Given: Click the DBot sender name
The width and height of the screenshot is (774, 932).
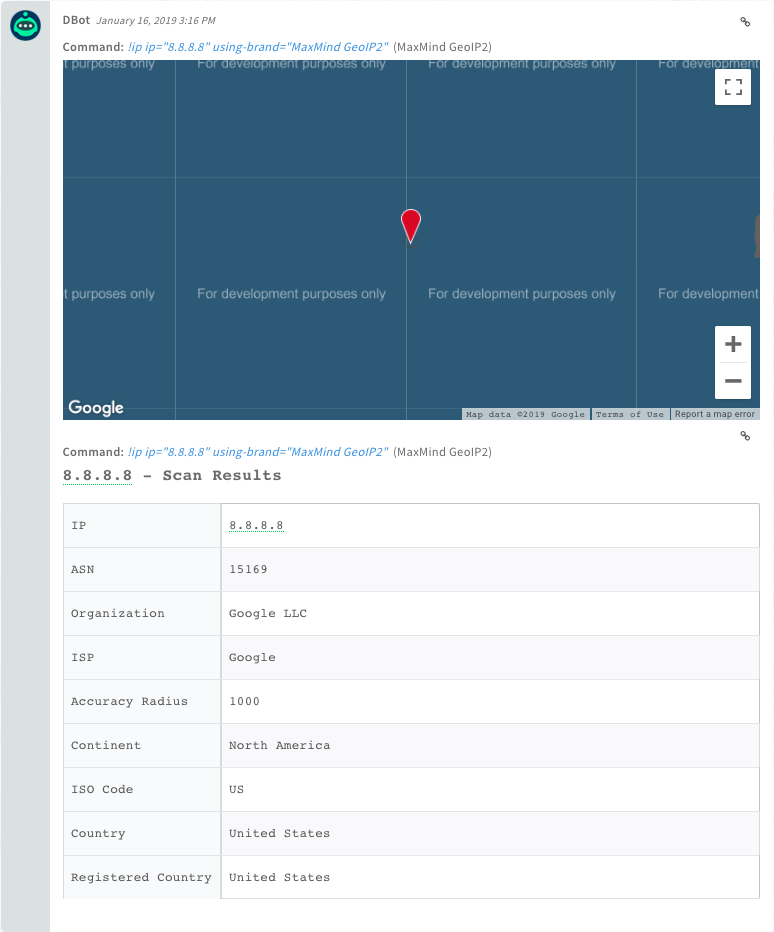Looking at the screenshot, I should tap(76, 20).
